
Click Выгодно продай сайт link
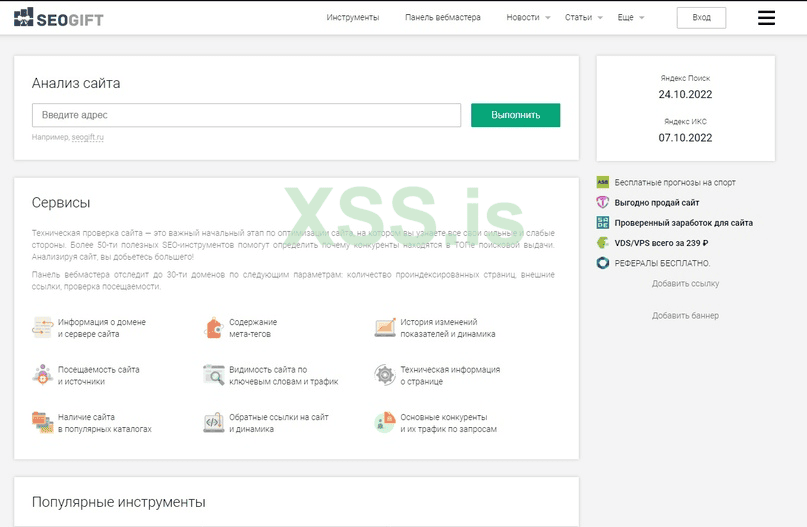(x=657, y=202)
